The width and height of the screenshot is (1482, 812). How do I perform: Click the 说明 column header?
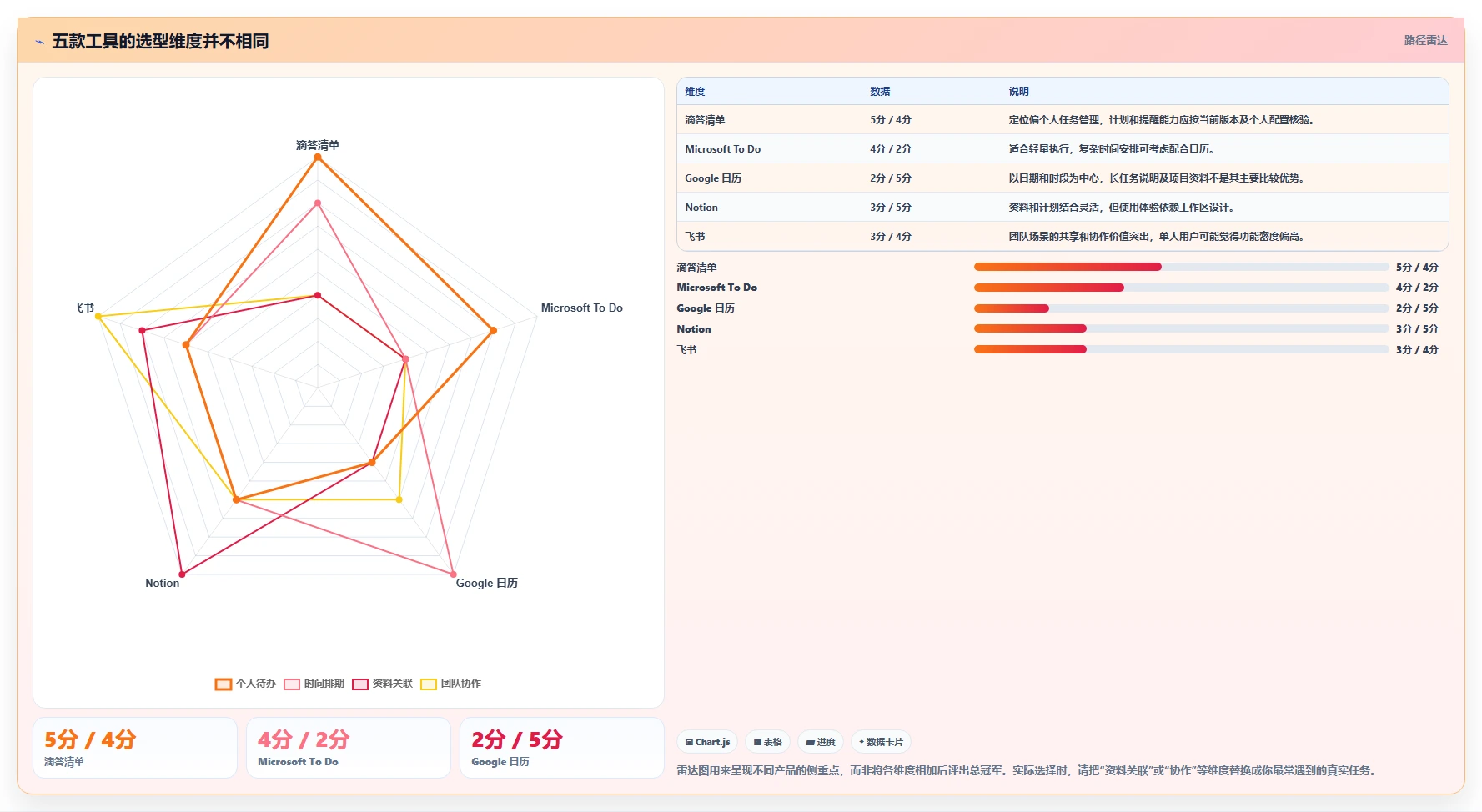1018,92
